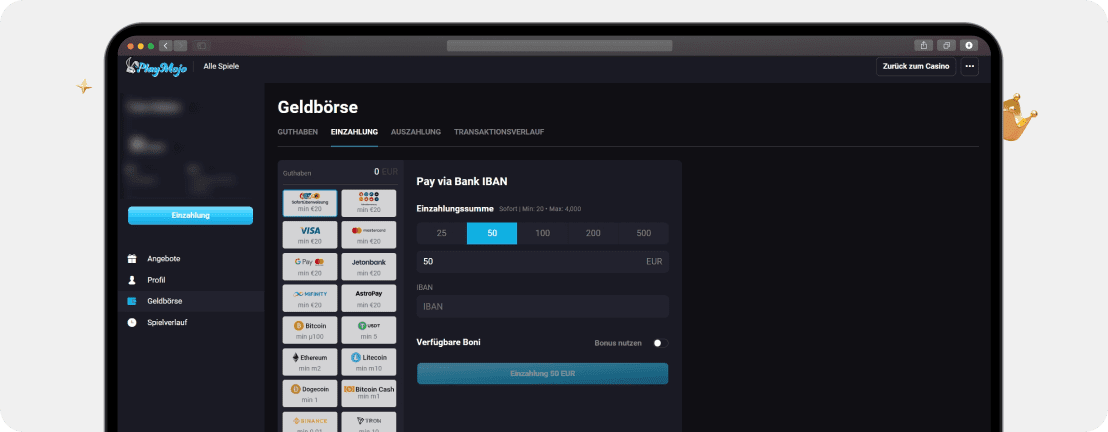This screenshot has width=1108, height=432.
Task: Click the IBAN input field
Action: 542,306
